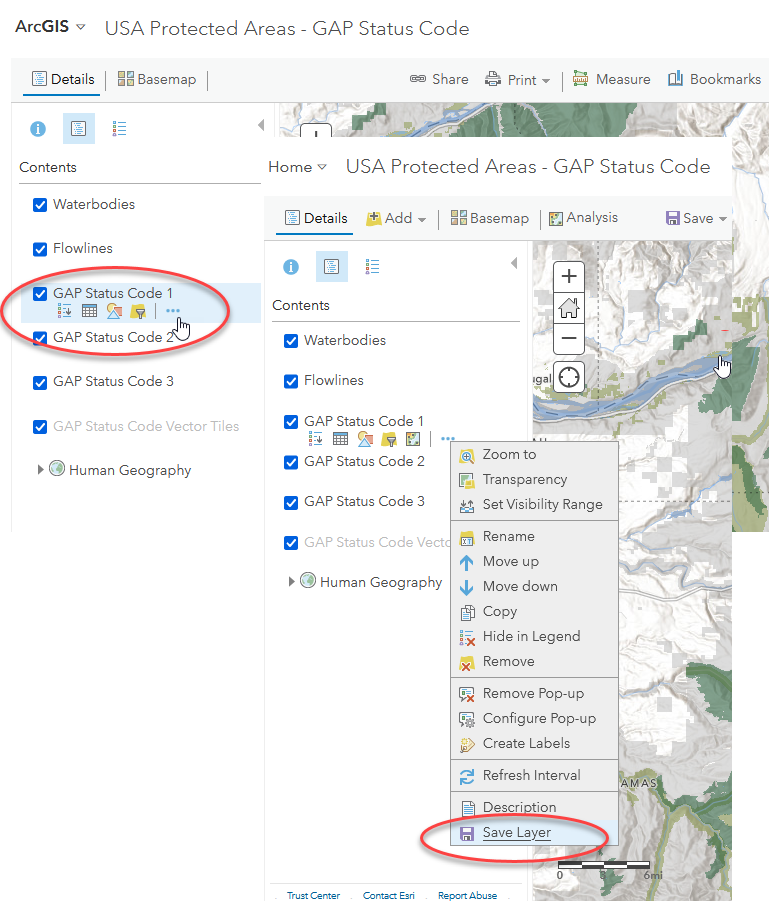Choose Copy from context menu
Screen dimensions: 769x901
535,611
